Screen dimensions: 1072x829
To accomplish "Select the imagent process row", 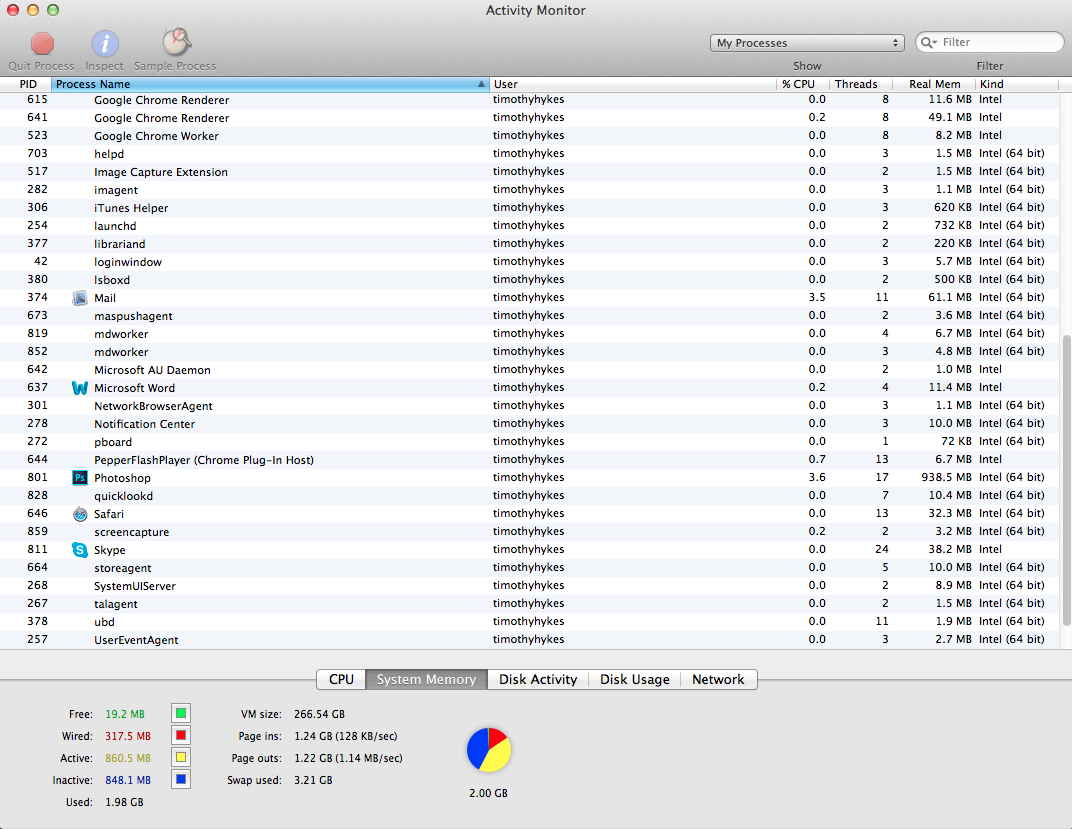I will [530, 189].
